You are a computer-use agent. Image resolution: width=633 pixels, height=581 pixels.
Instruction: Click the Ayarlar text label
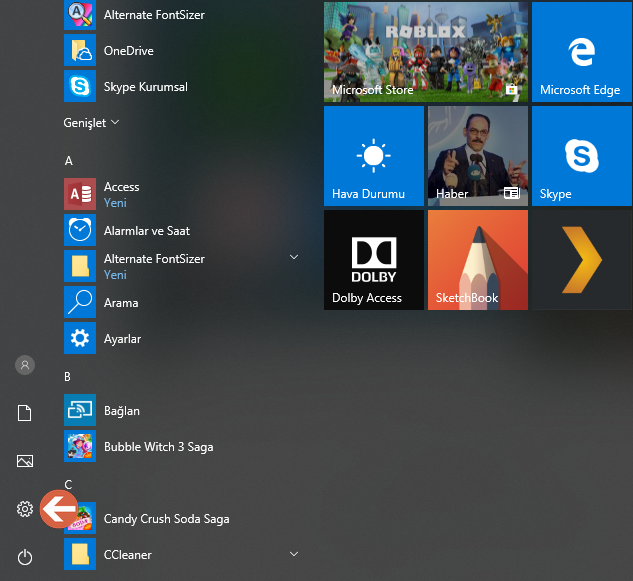(x=122, y=339)
